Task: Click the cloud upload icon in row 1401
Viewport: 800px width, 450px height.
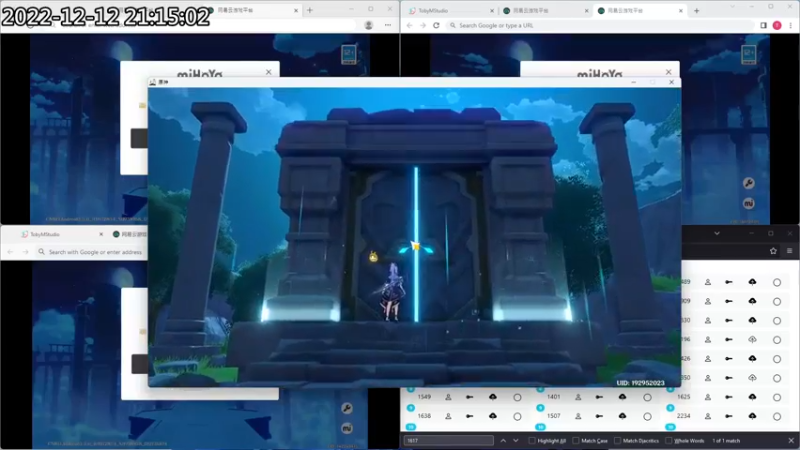Action: click(x=622, y=397)
